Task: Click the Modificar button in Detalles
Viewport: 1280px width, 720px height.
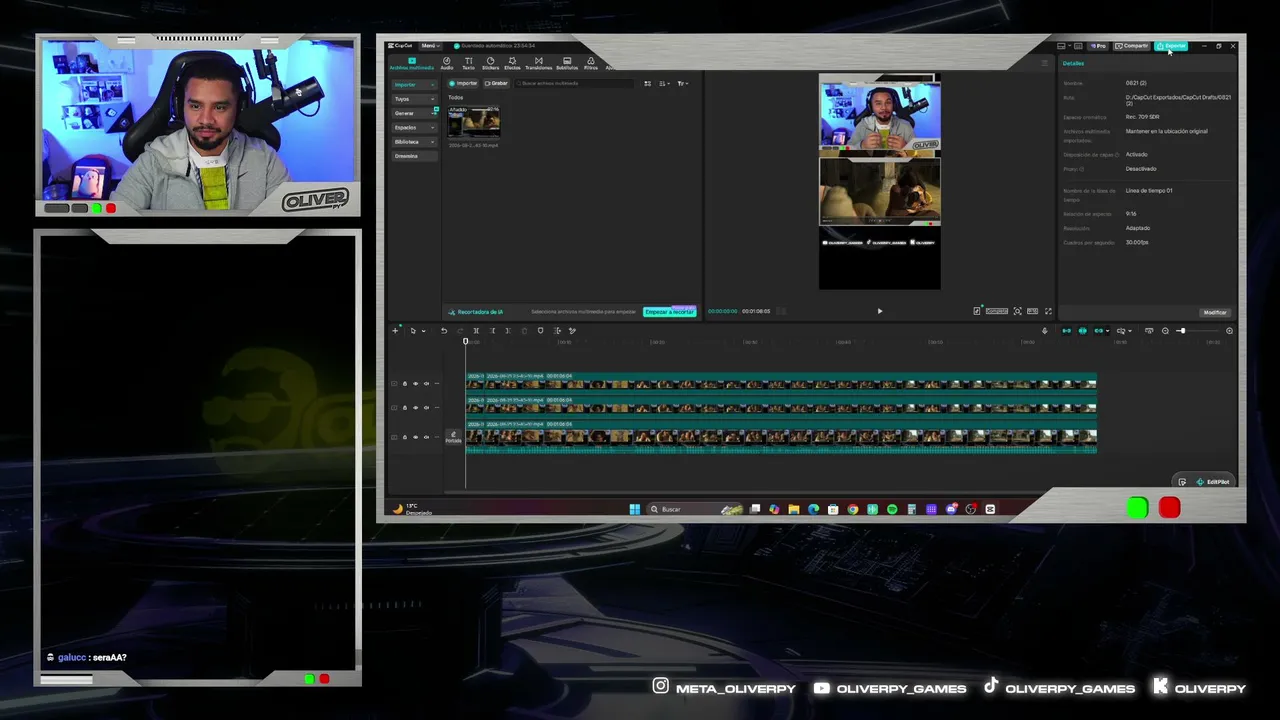Action: (x=1215, y=312)
